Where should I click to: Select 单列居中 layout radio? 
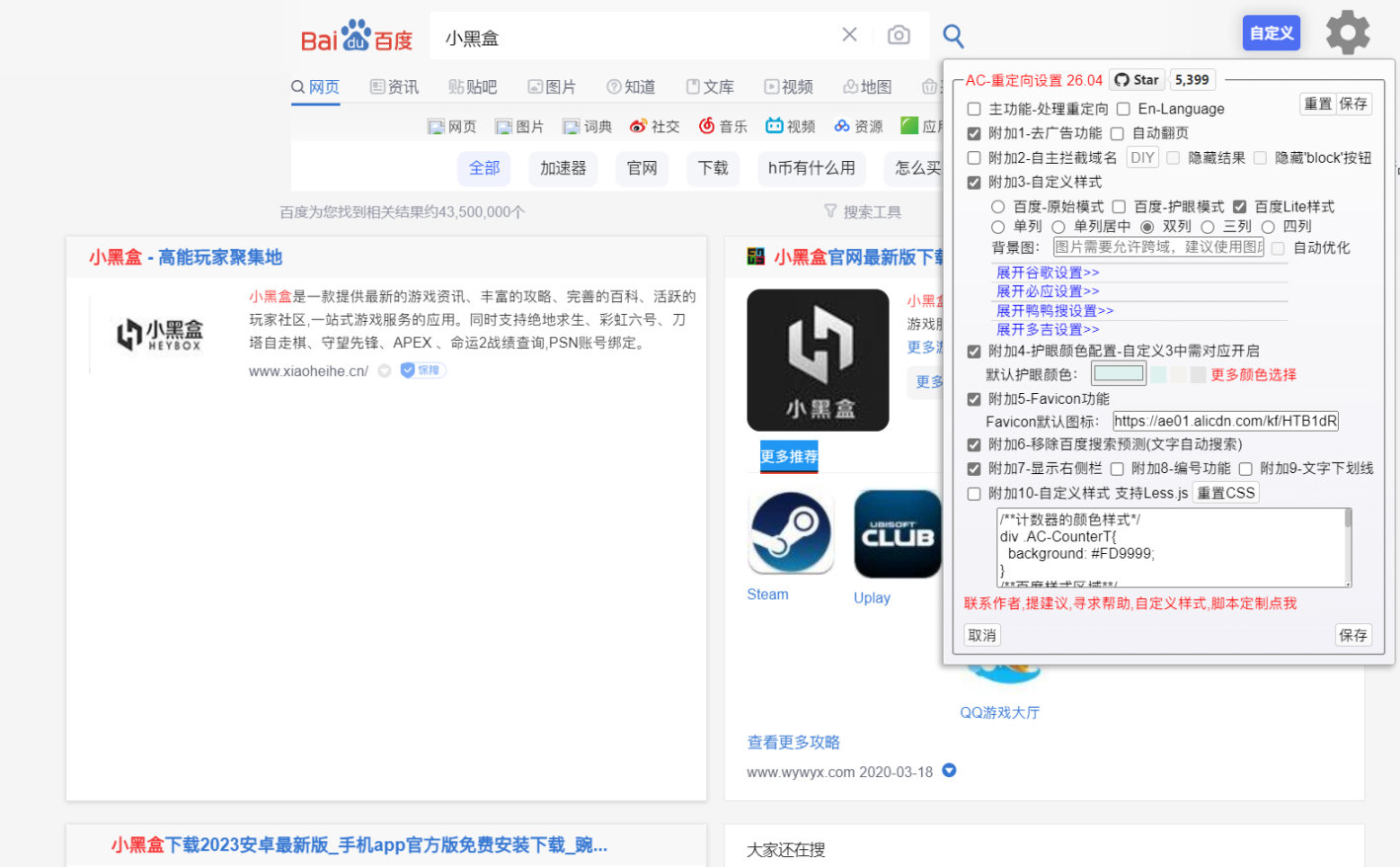[x=1058, y=227]
